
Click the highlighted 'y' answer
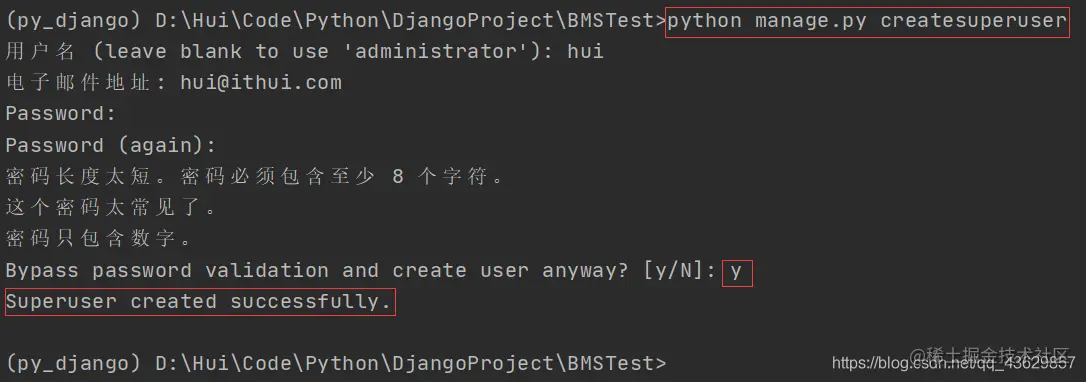[736, 271]
